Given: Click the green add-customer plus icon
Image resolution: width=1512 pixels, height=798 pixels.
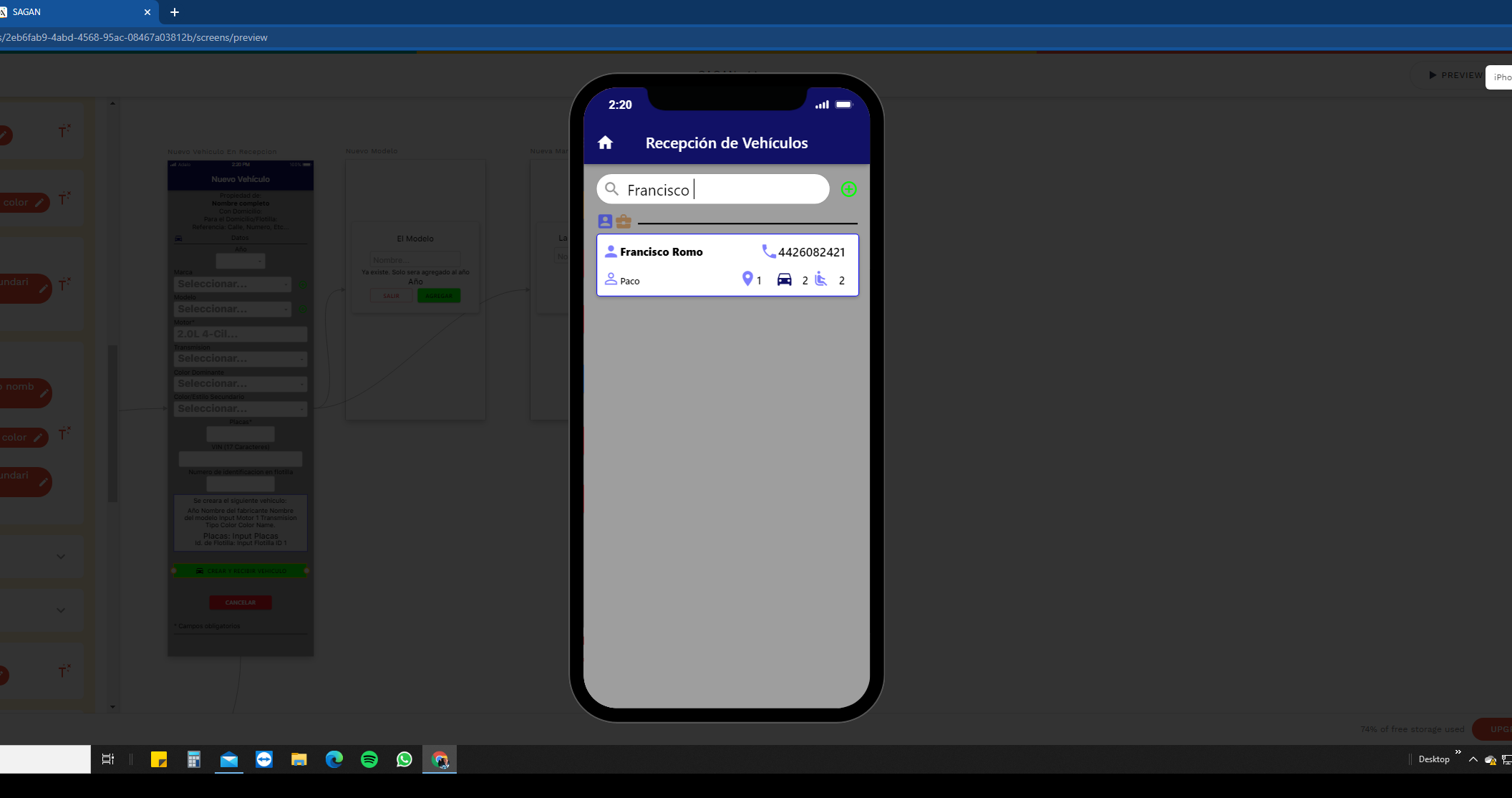Looking at the screenshot, I should click(848, 189).
